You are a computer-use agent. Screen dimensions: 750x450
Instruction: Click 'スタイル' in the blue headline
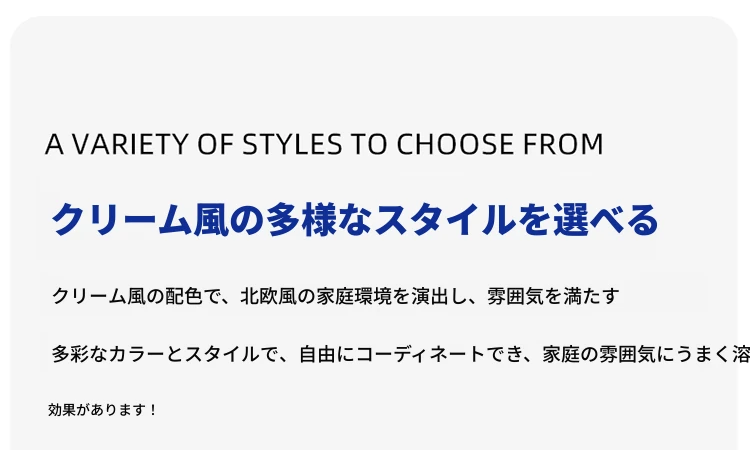pyautogui.click(x=445, y=220)
